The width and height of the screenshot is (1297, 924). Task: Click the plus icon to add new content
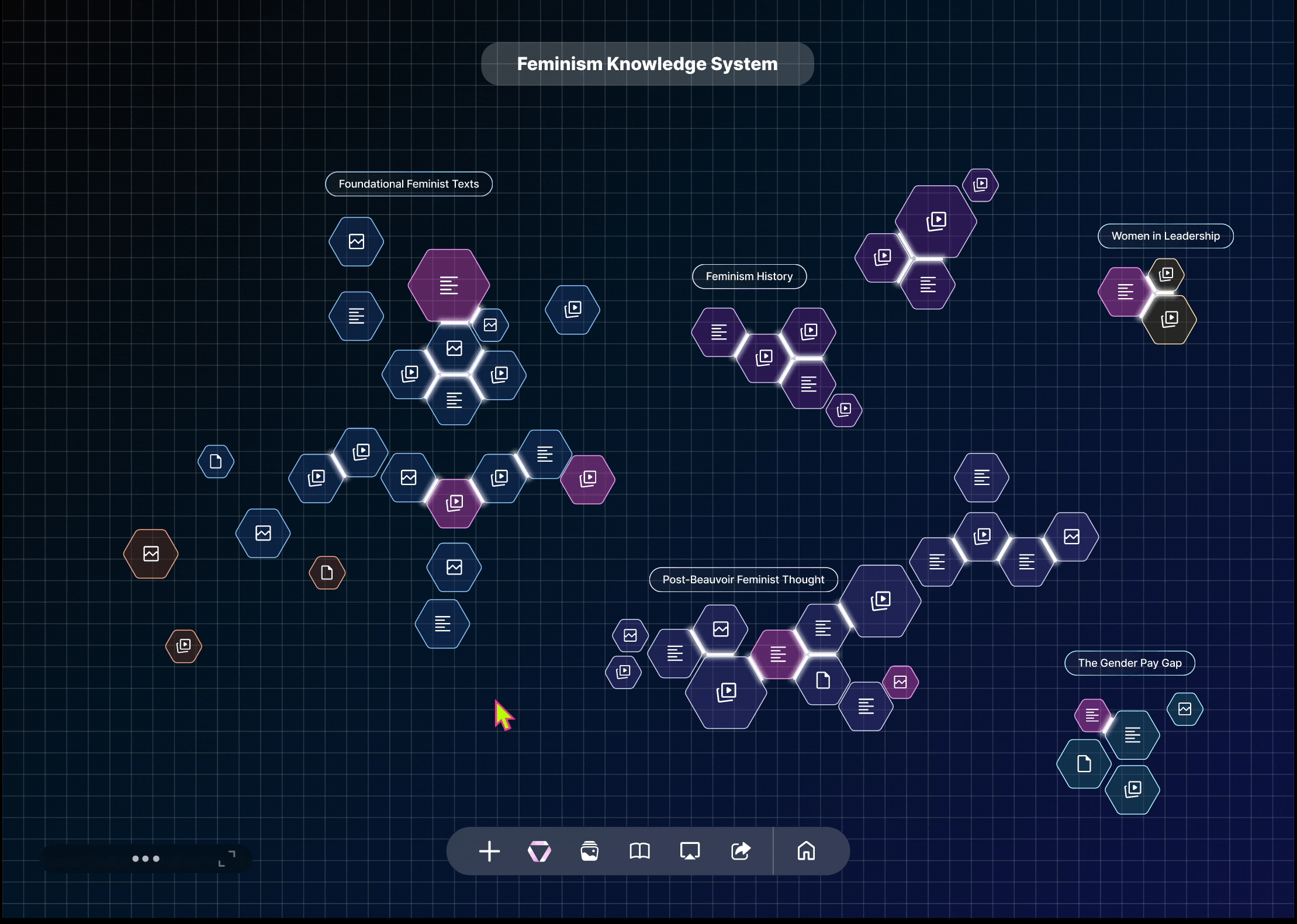(489, 852)
